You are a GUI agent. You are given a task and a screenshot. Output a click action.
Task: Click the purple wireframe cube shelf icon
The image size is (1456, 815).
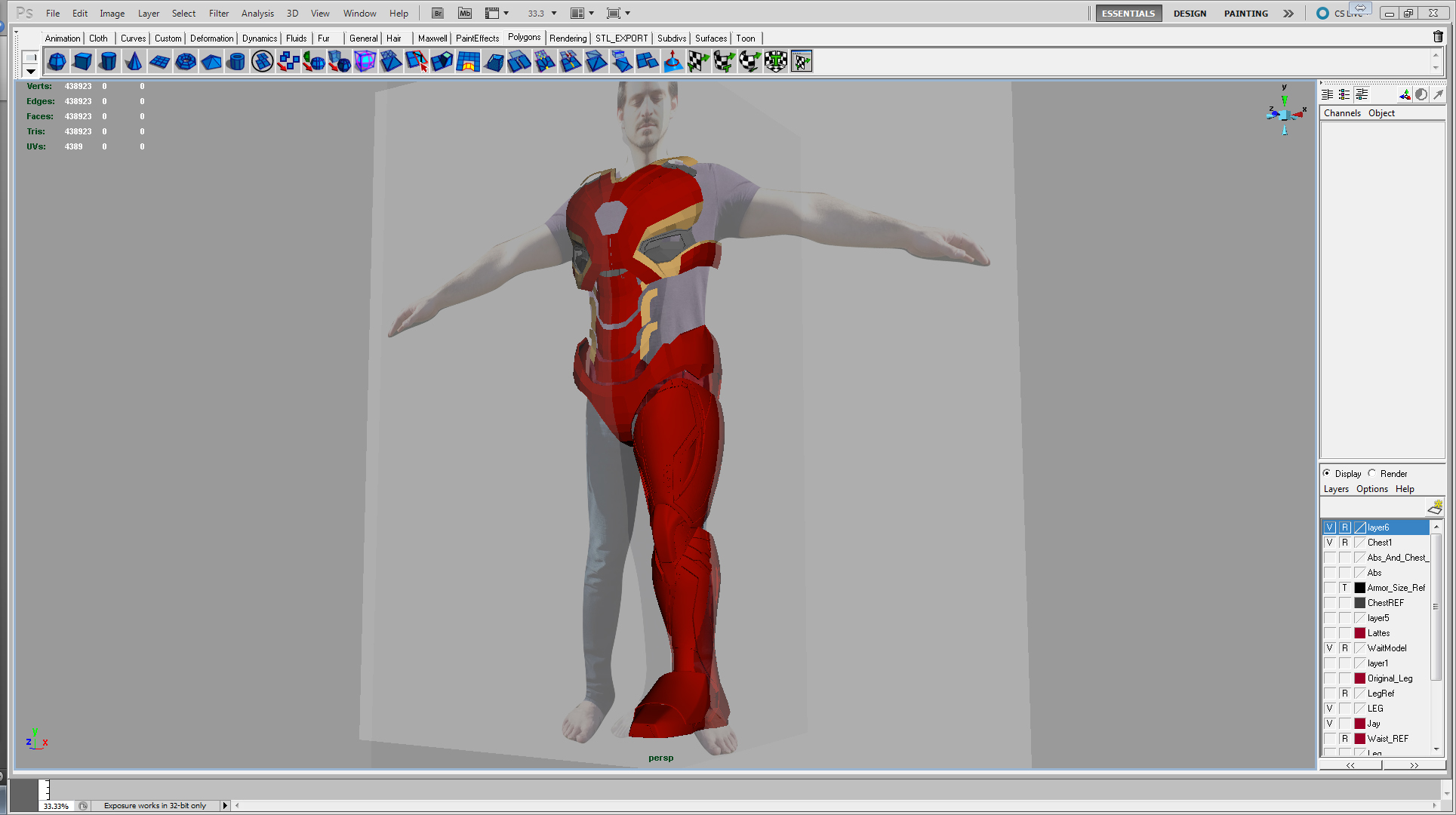[365, 62]
